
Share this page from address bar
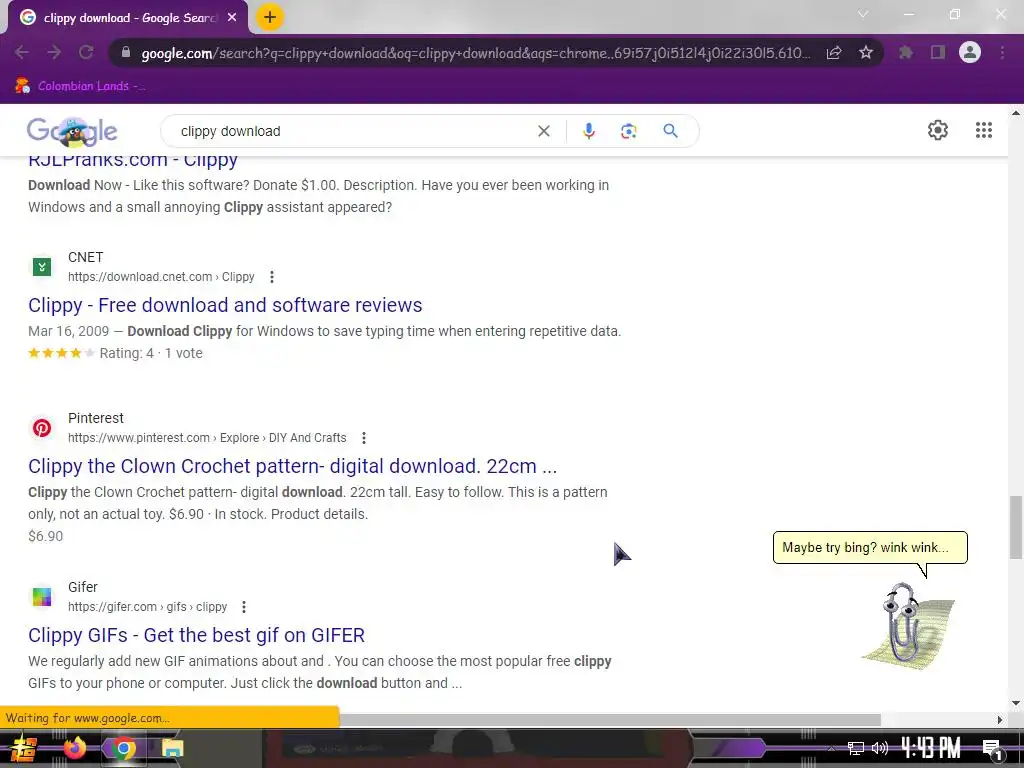(834, 53)
